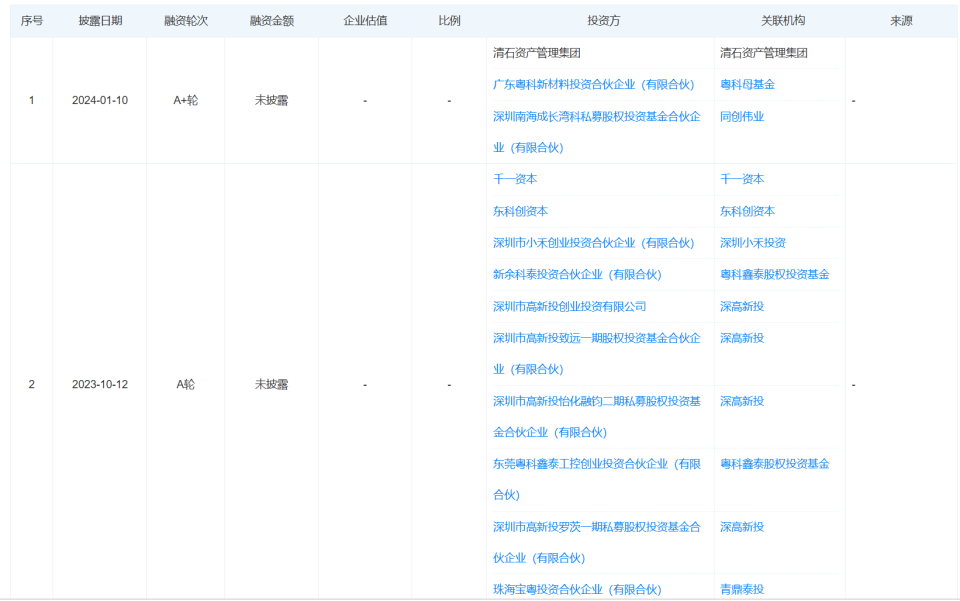Open investor link 东科创资本
The image size is (960, 601).
tap(520, 211)
